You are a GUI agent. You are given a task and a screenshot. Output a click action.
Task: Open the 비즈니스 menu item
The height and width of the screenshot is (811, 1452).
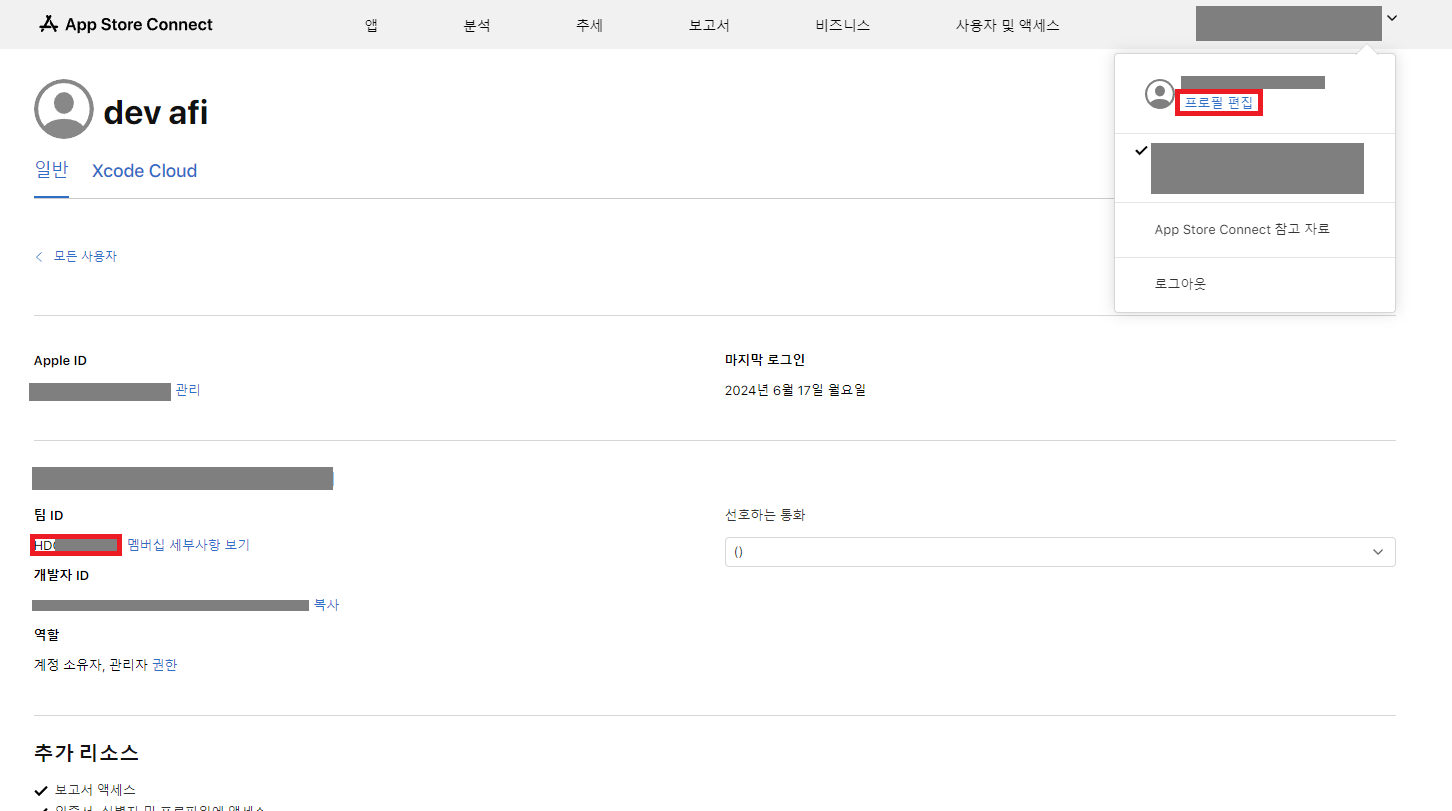point(843,25)
